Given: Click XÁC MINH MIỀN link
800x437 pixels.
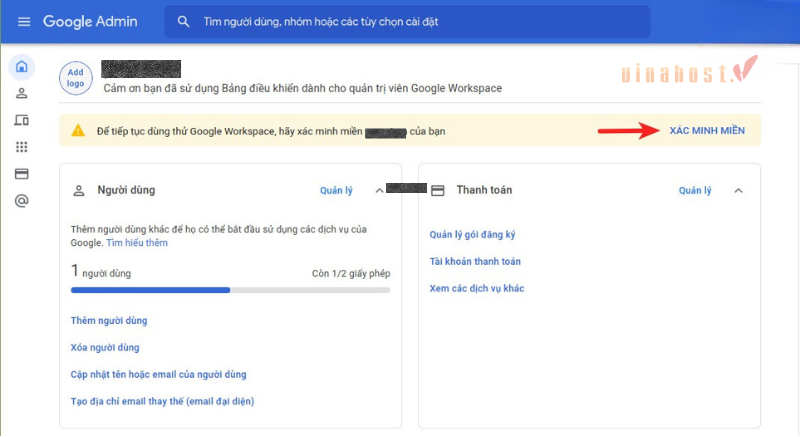Looking at the screenshot, I should (707, 131).
